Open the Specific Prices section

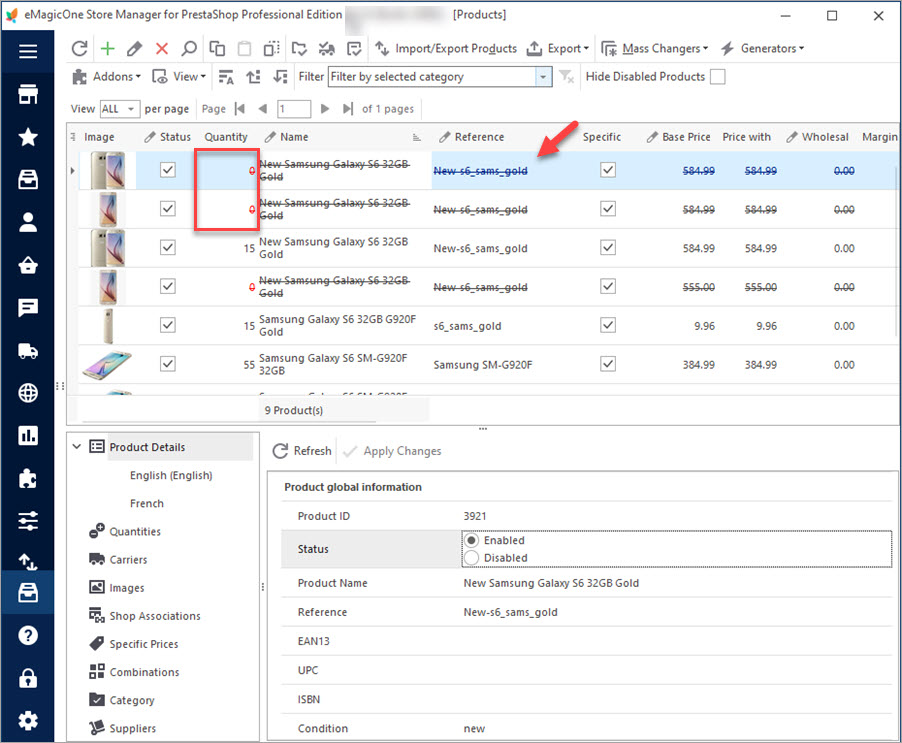pyautogui.click(x=134, y=644)
